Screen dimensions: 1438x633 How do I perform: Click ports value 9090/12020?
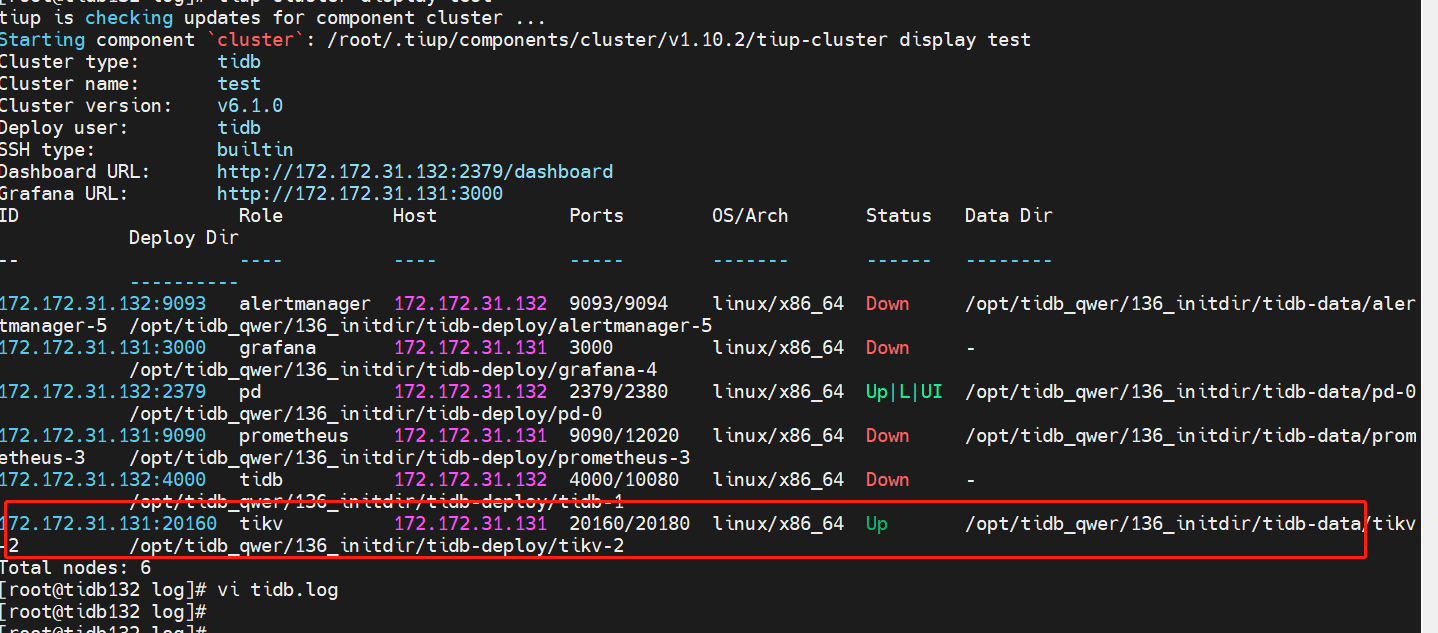click(624, 436)
